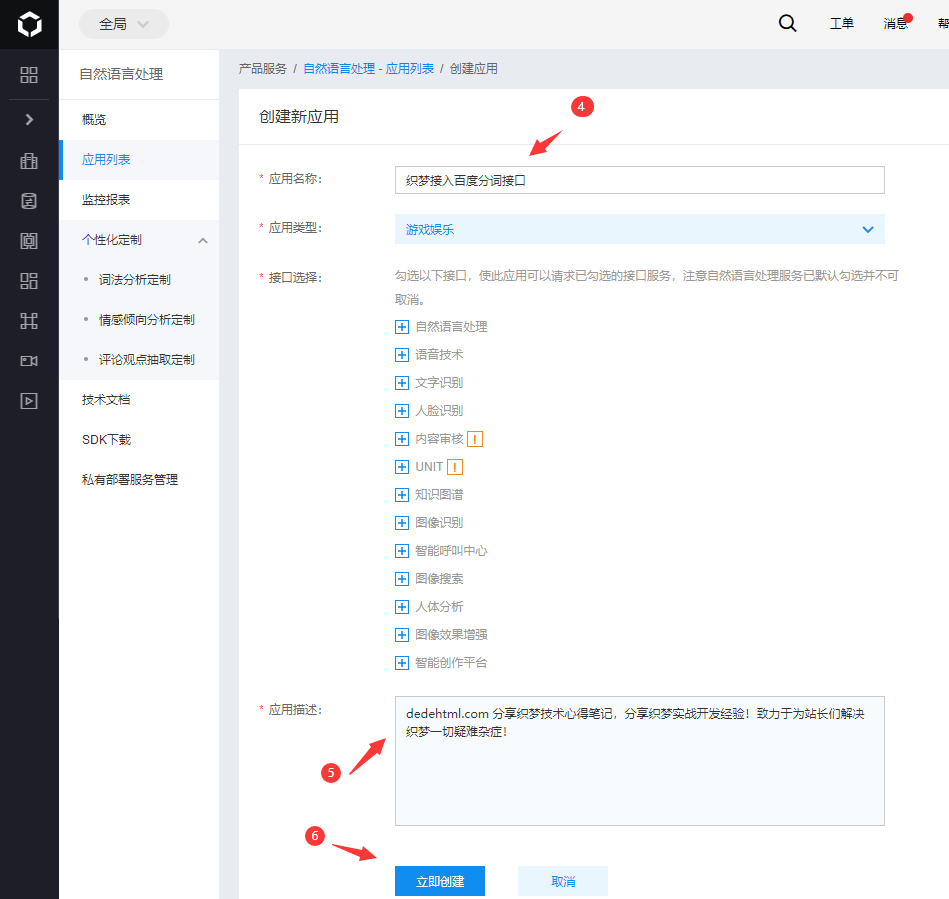
Task: Check the 文字识别 interface option
Action: (401, 382)
